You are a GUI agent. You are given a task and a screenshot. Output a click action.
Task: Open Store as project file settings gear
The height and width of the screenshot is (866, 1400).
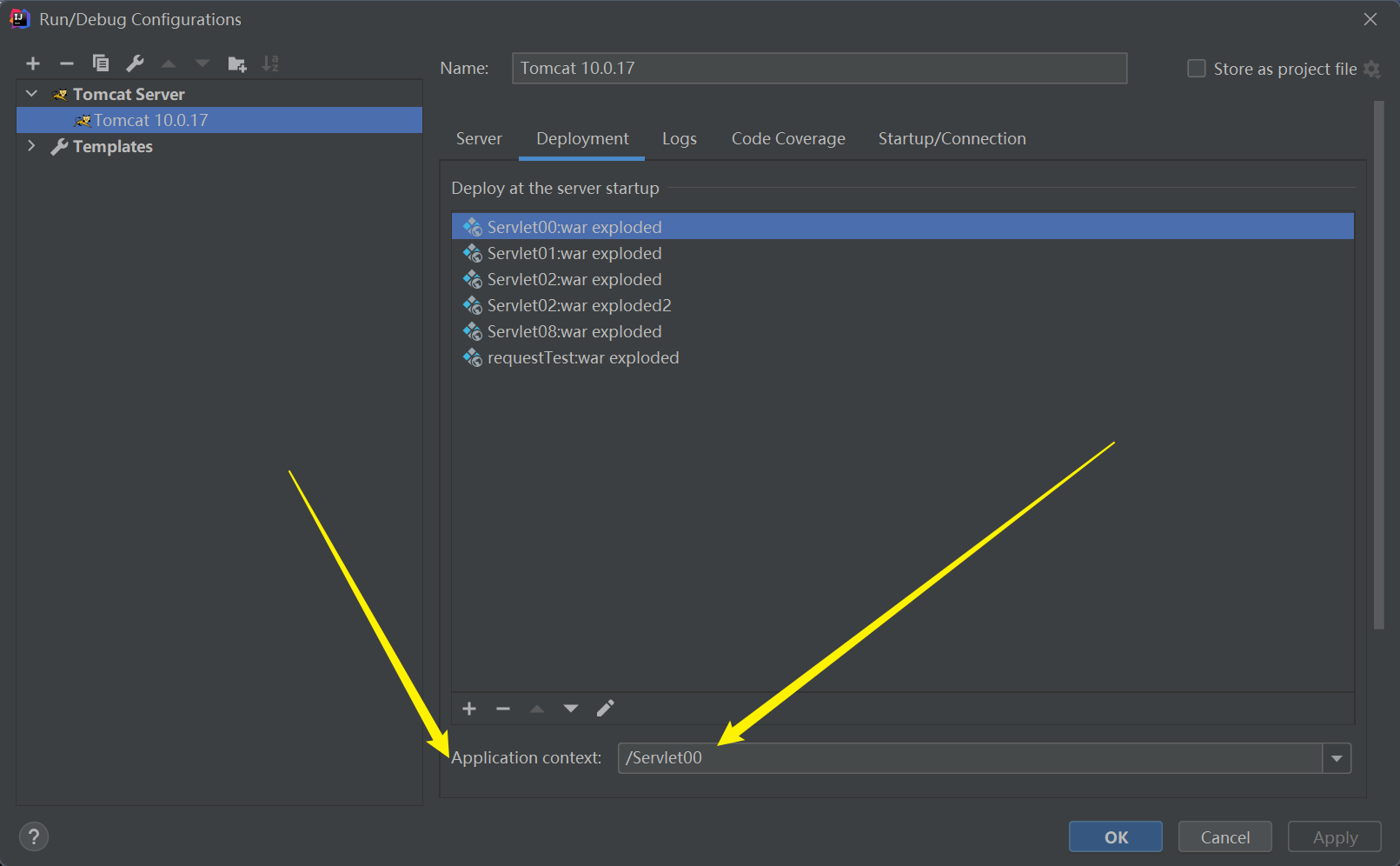point(1372,69)
